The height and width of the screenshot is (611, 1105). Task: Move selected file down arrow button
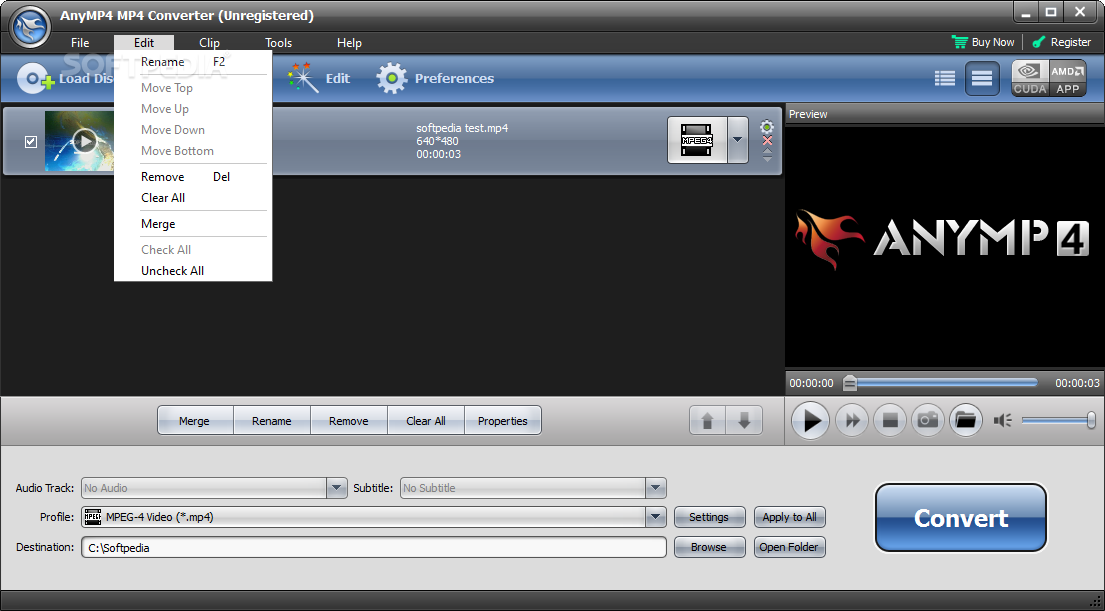pos(744,421)
